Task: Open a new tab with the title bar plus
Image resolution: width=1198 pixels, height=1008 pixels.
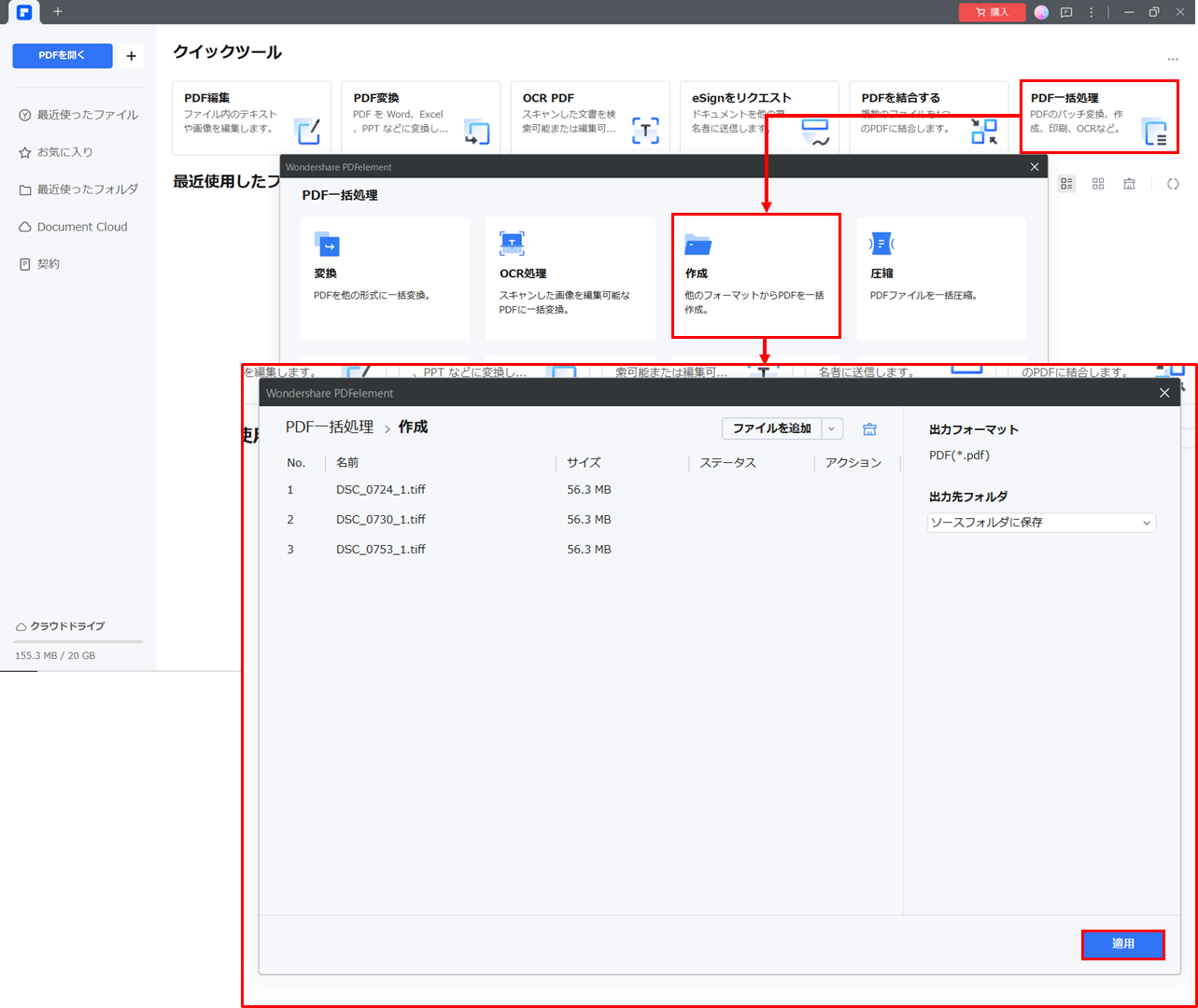Action: point(57,12)
